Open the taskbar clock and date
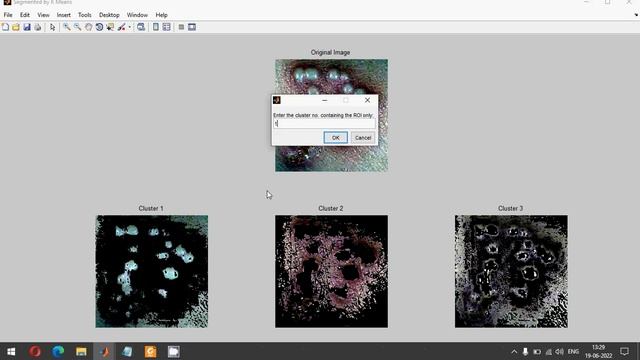 [x=598, y=351]
